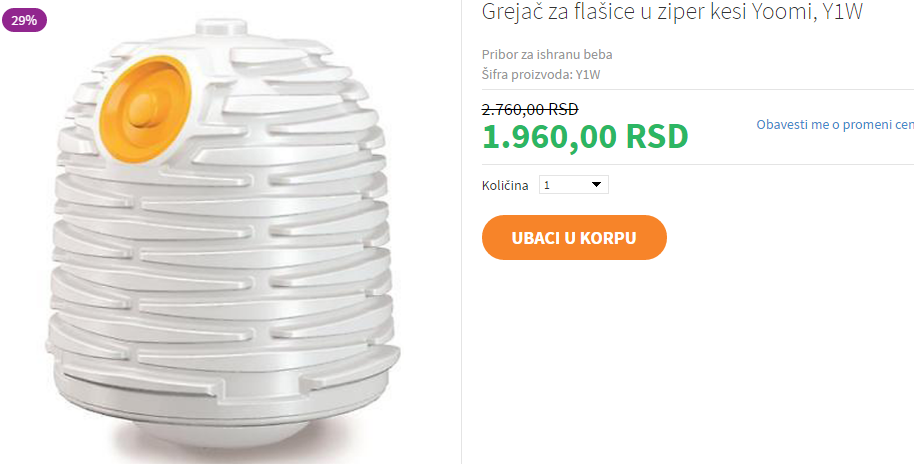
Task: Click the Y1W code in the product title
Action: [842, 10]
